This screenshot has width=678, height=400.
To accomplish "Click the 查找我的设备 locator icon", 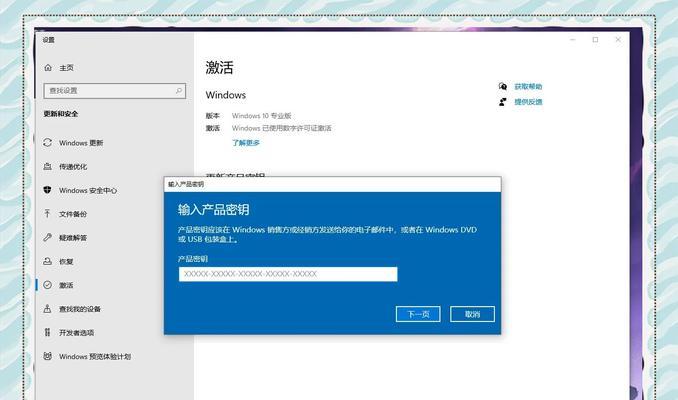I will coord(48,308).
